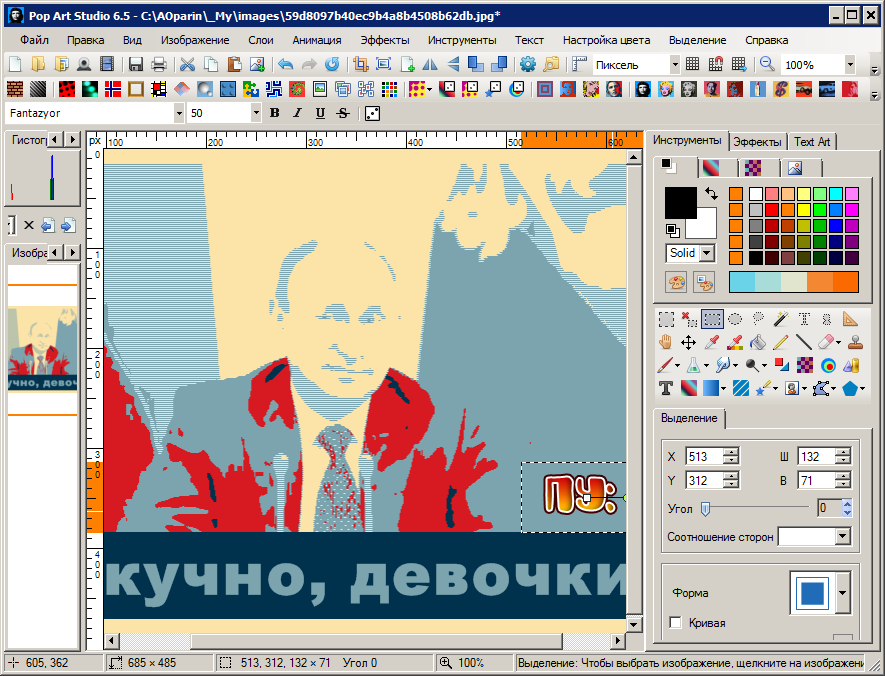Apply the jigsaw puzzle effect
The image size is (885, 676).
[x=251, y=89]
